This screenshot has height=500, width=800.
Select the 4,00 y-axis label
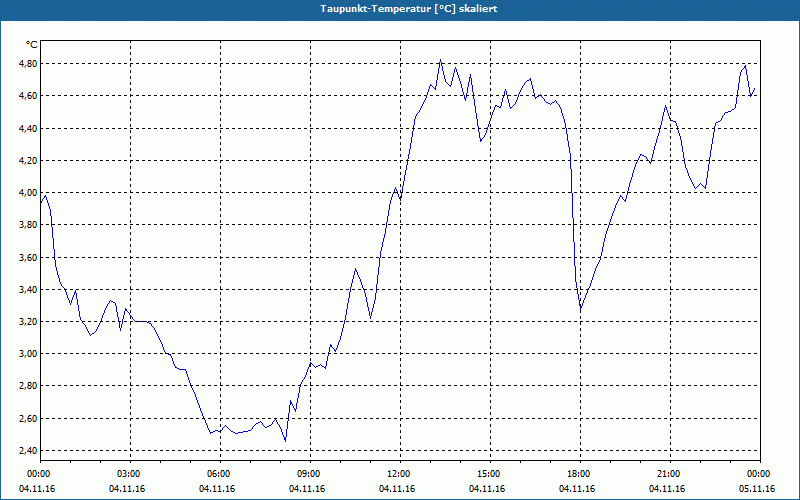(29, 193)
